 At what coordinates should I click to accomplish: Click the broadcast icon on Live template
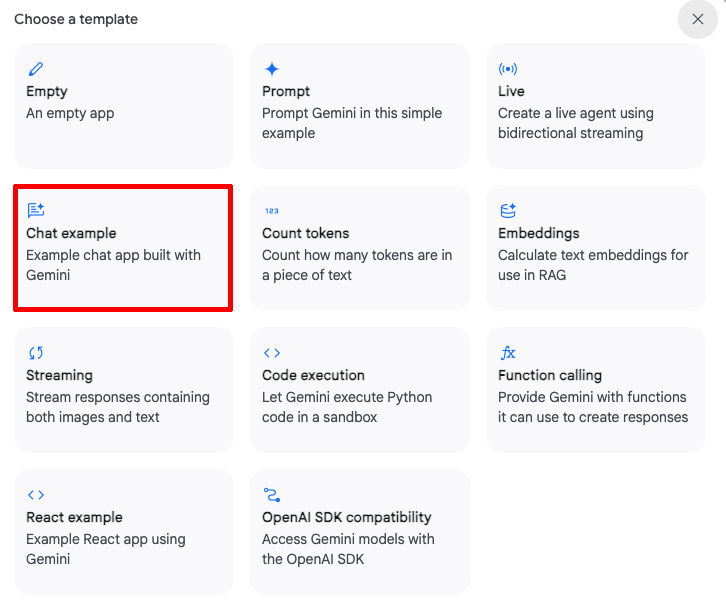508,69
